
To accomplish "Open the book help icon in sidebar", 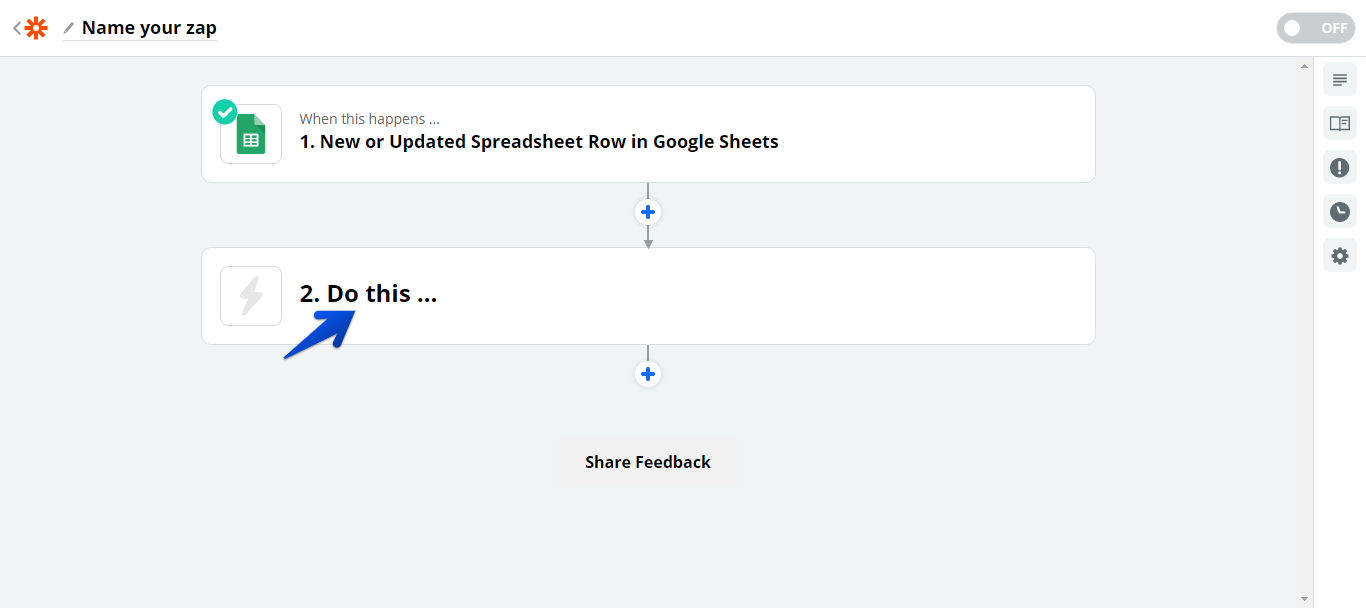I will point(1340,123).
